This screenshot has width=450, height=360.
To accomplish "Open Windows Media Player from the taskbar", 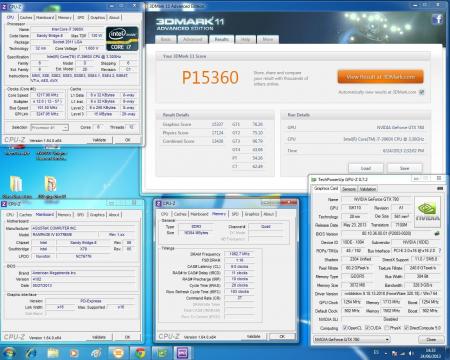I will point(75,353).
